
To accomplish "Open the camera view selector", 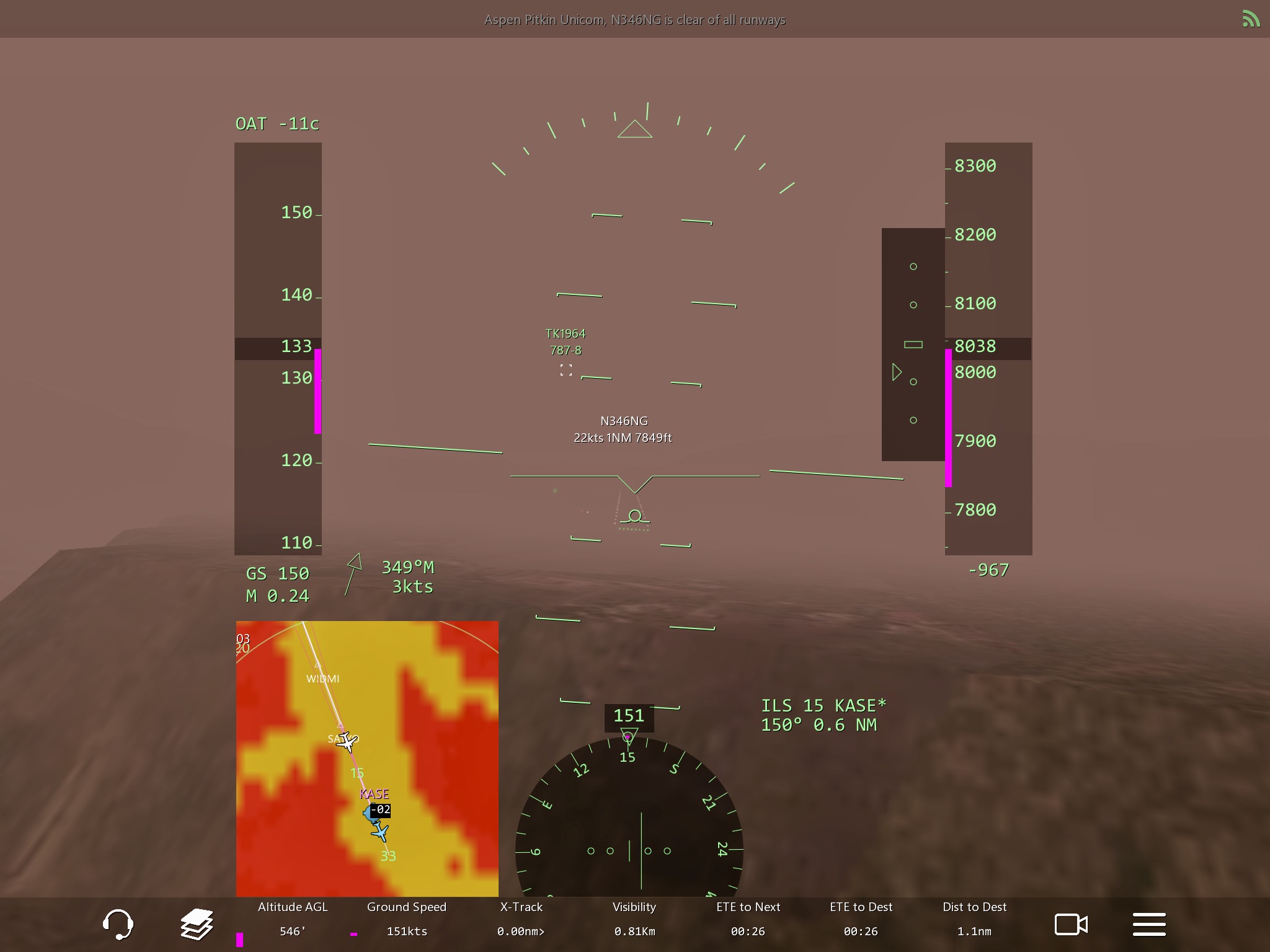I will point(1071,925).
